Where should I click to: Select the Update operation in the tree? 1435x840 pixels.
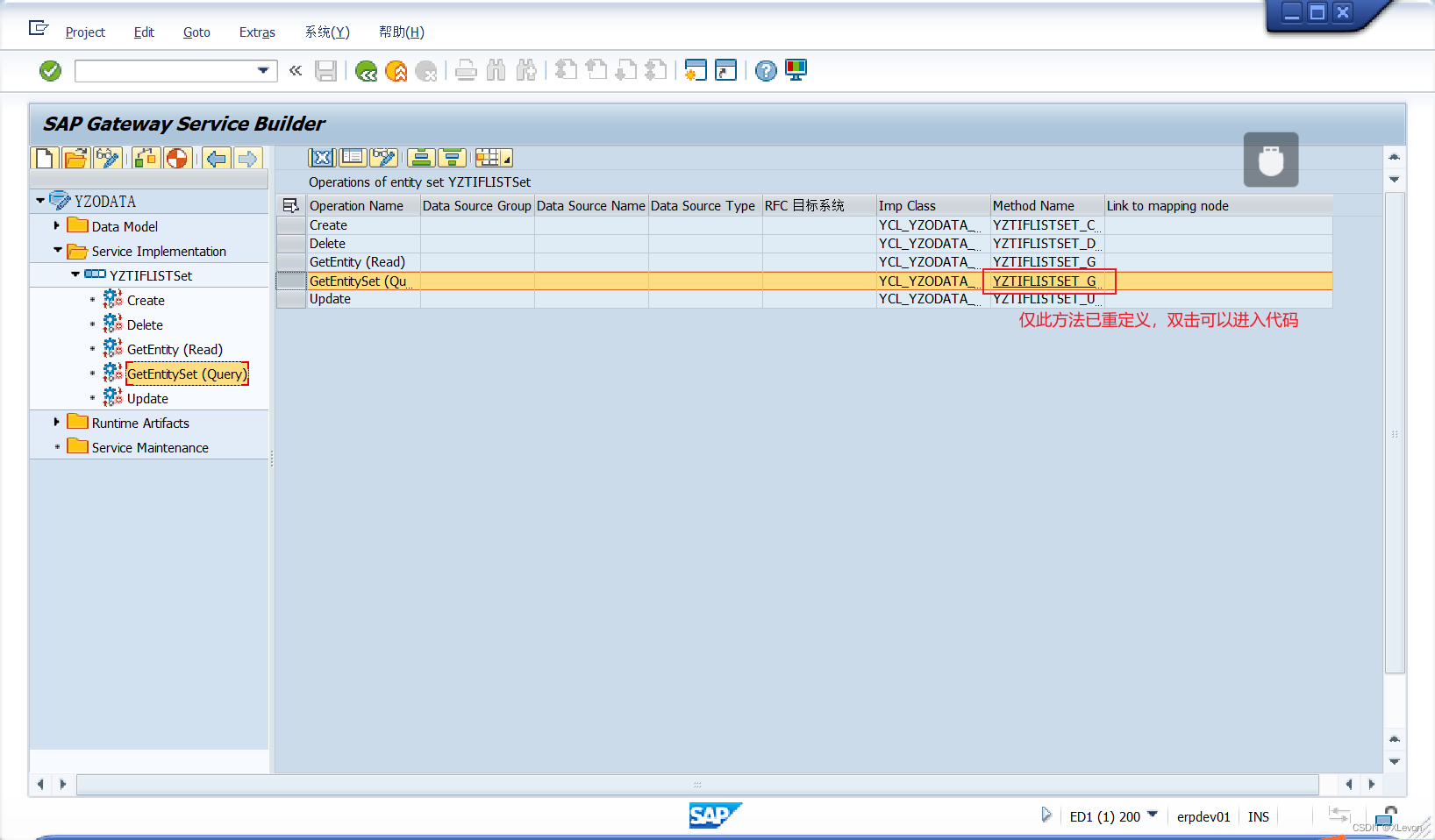tap(147, 398)
